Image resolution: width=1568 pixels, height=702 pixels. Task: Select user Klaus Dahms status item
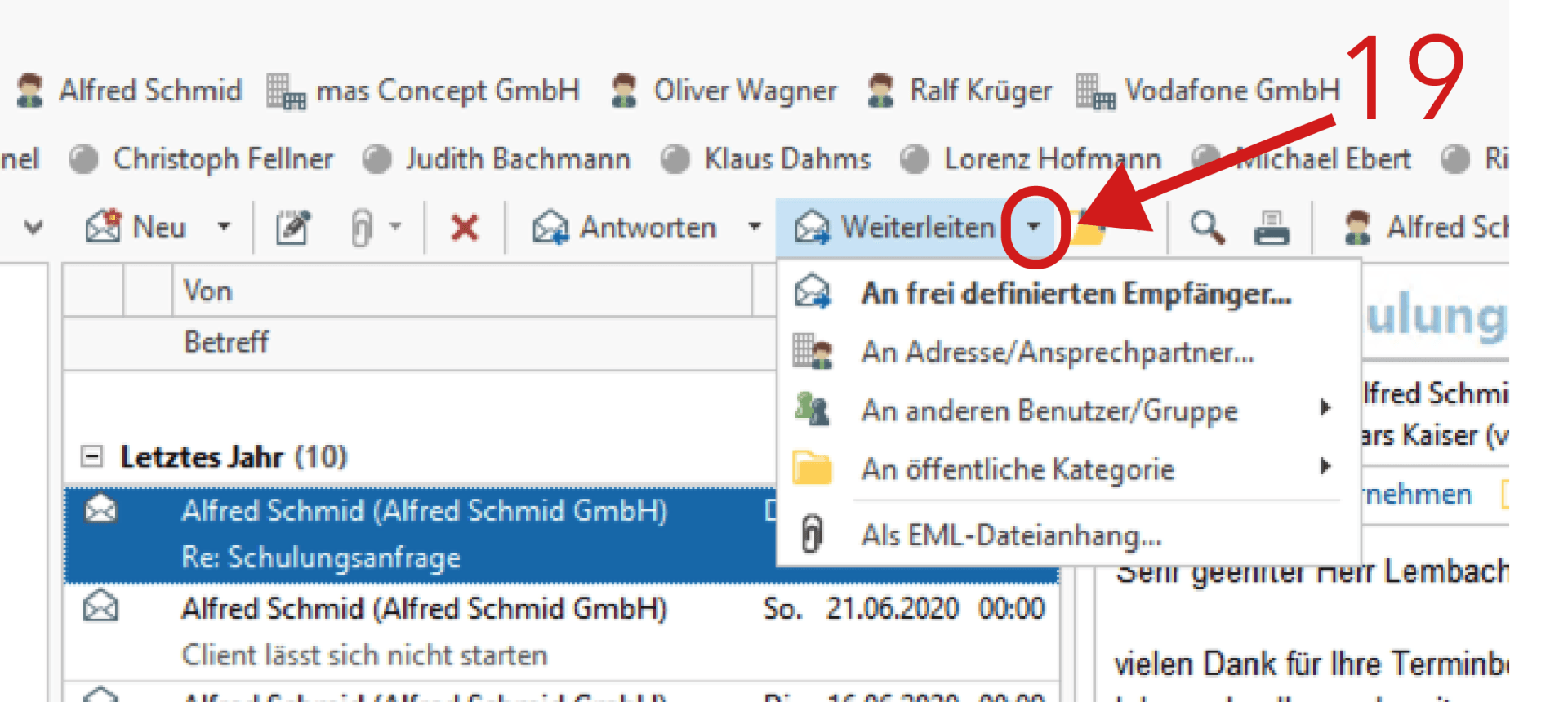pos(765,158)
